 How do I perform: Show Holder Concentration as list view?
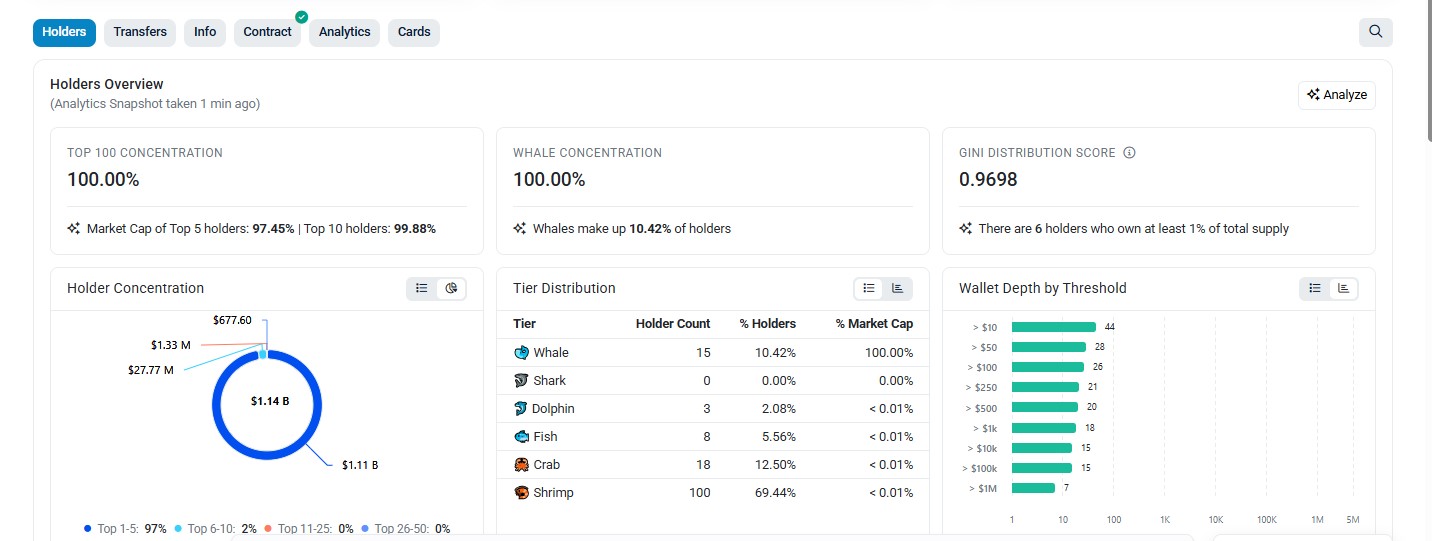[x=422, y=288]
